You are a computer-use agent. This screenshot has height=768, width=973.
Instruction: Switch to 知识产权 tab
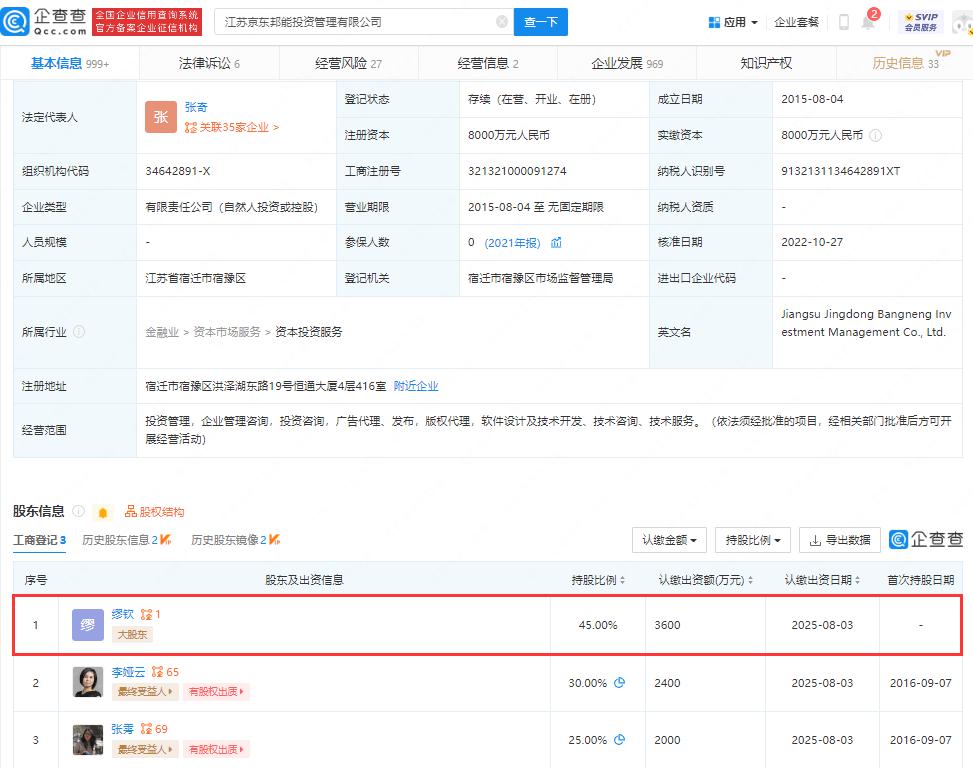pos(766,63)
